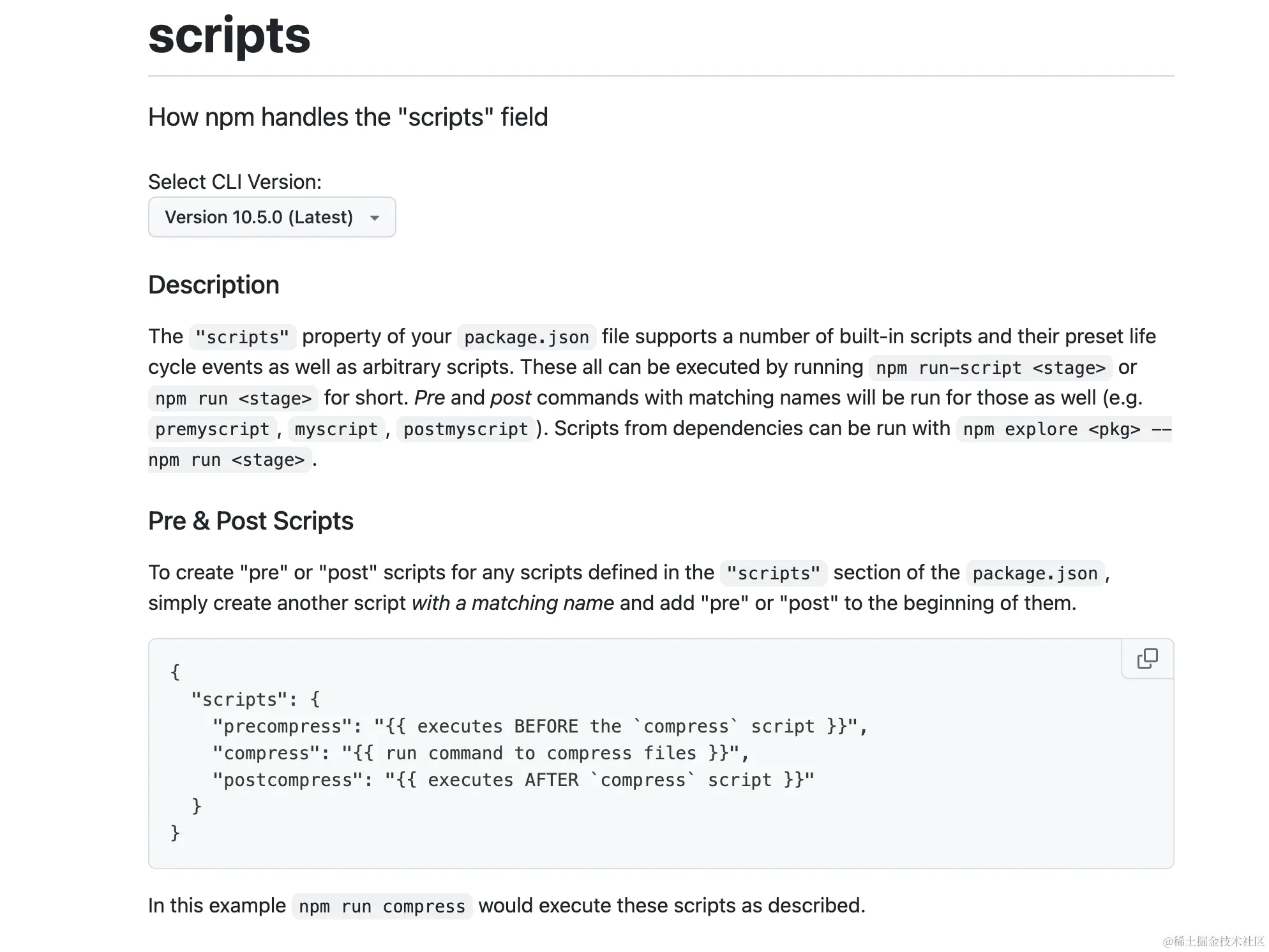Viewport: 1269px width, 952px height.
Task: Click the "precompress" key in the code block
Action: (x=287, y=727)
